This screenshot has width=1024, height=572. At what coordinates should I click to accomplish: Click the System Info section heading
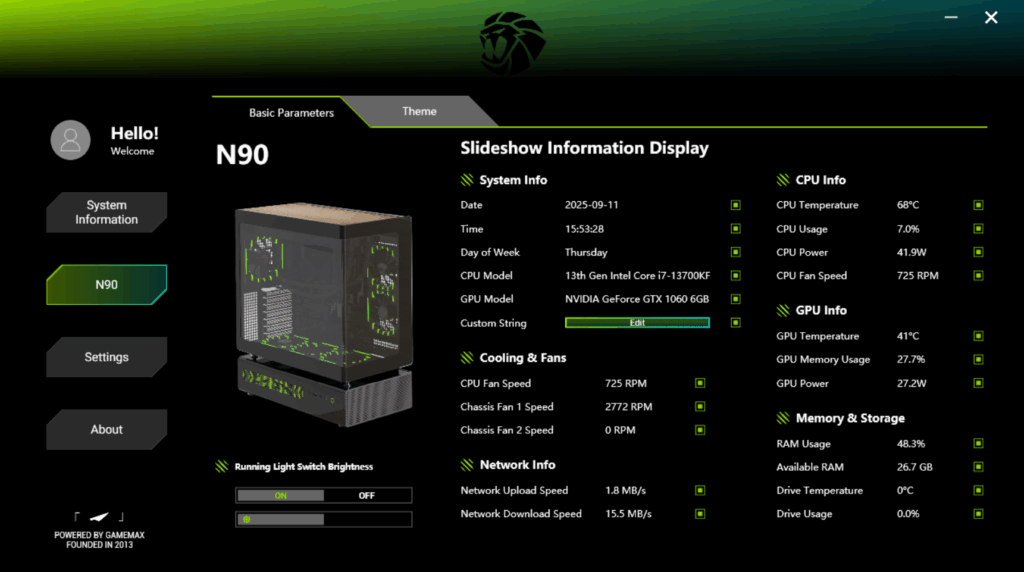click(513, 180)
